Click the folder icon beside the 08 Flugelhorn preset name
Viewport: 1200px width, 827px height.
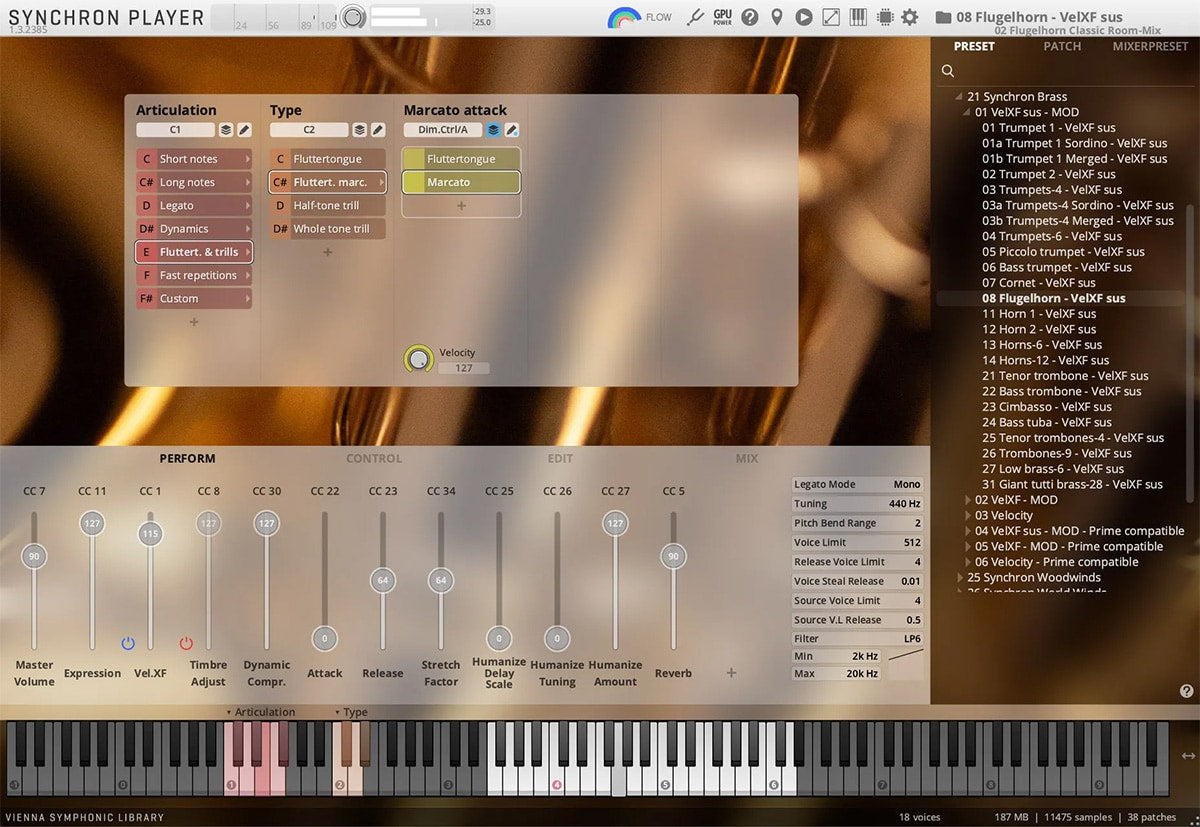click(x=942, y=17)
